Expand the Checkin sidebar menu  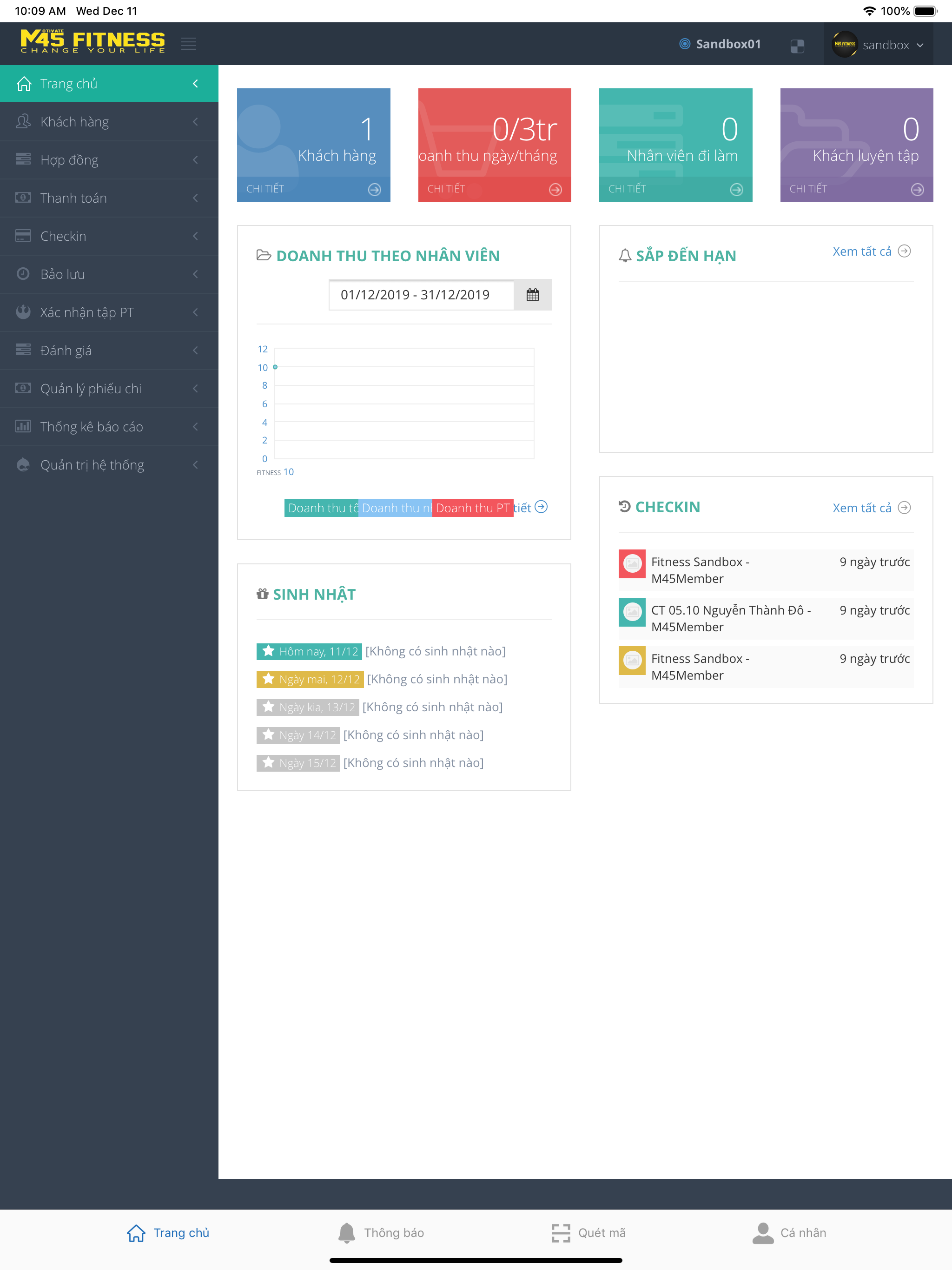click(109, 236)
